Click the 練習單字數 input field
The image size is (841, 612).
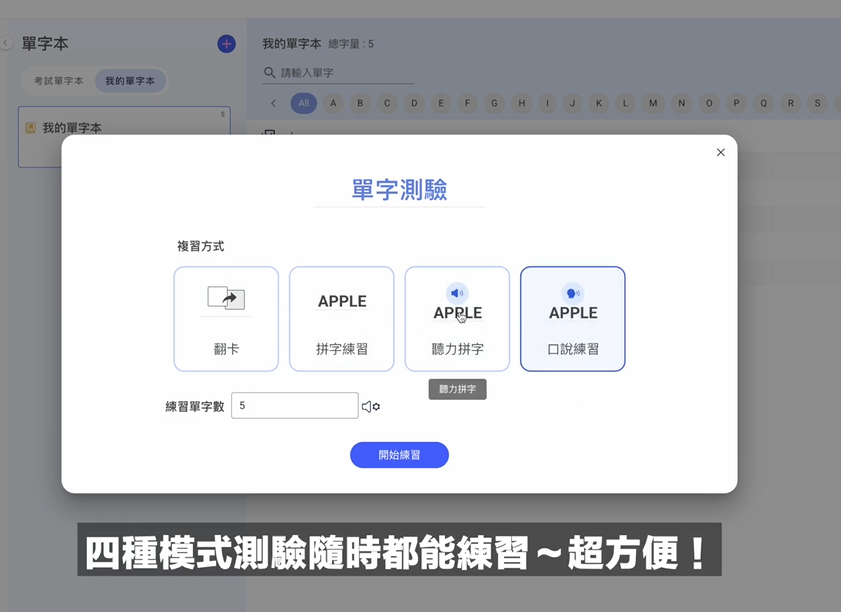click(x=294, y=406)
